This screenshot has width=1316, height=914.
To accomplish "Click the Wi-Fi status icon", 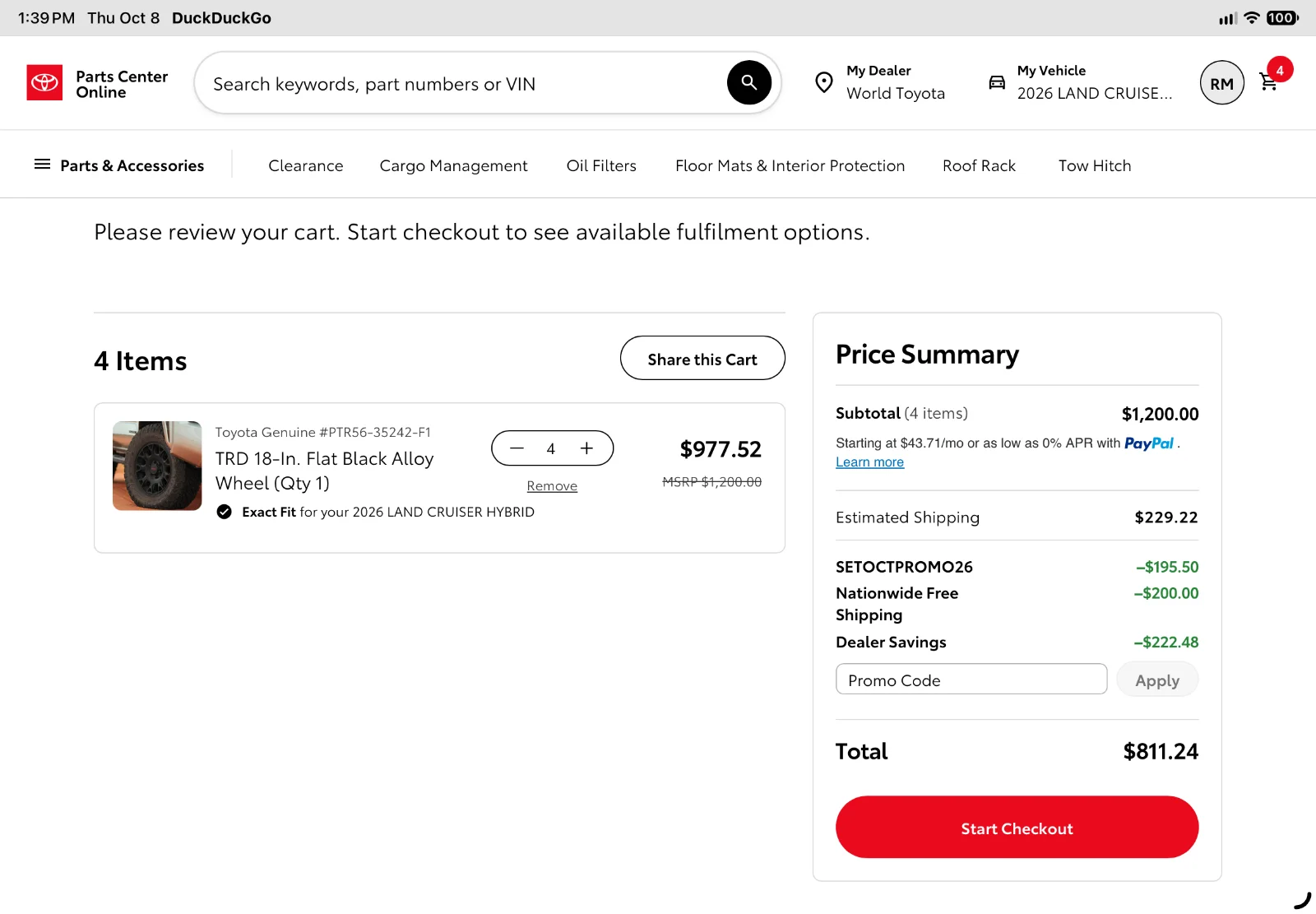I will click(x=1252, y=18).
